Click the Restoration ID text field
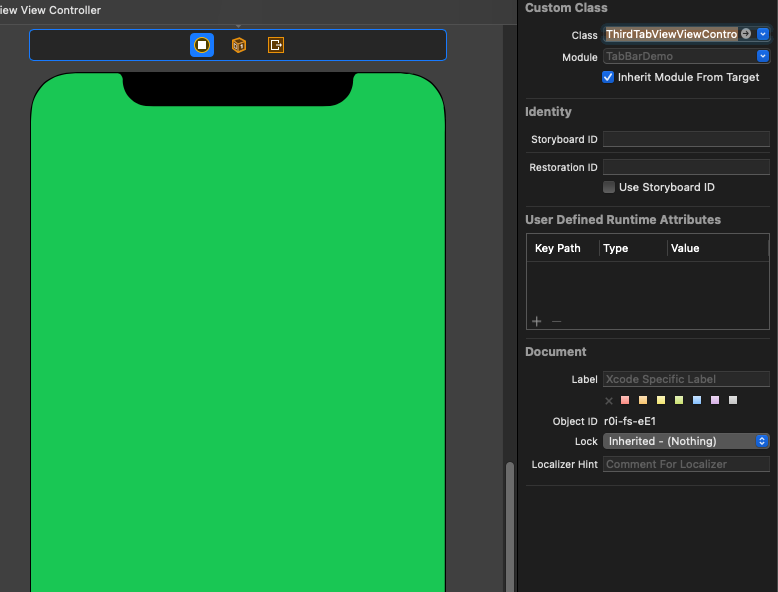The height and width of the screenshot is (592, 778). pyautogui.click(x=686, y=167)
